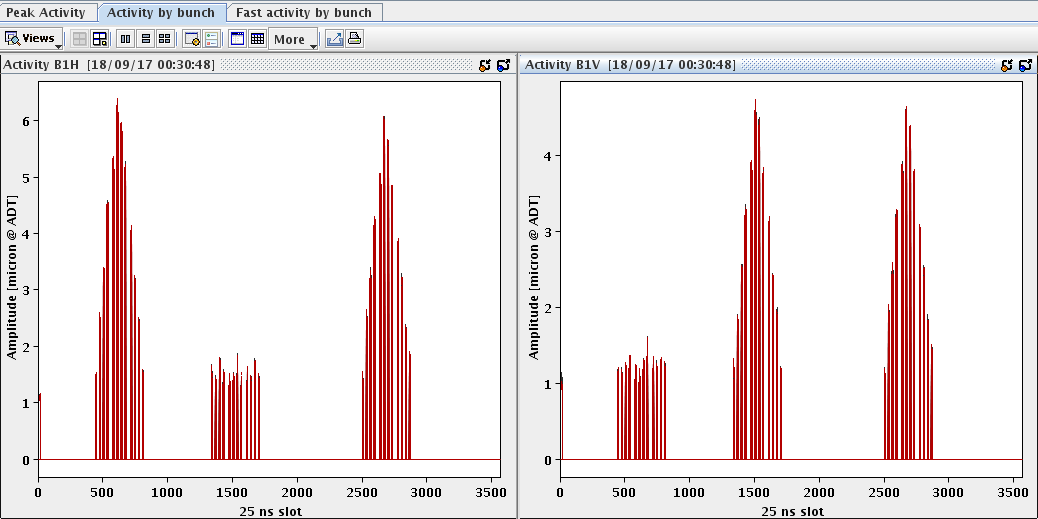1038x519 pixels.
Task: Select the Activity by bunch tab
Action: tap(161, 12)
